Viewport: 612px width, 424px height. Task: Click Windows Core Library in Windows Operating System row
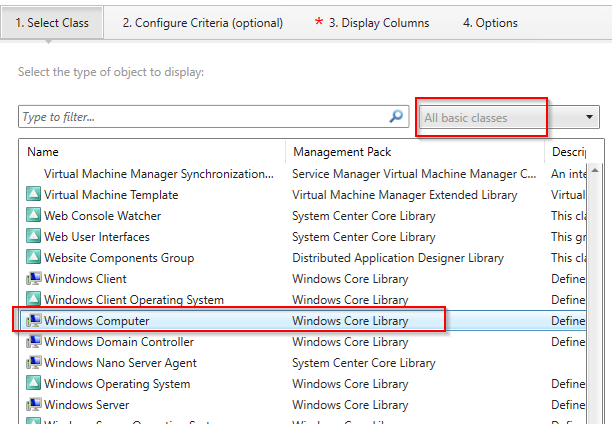coord(350,384)
